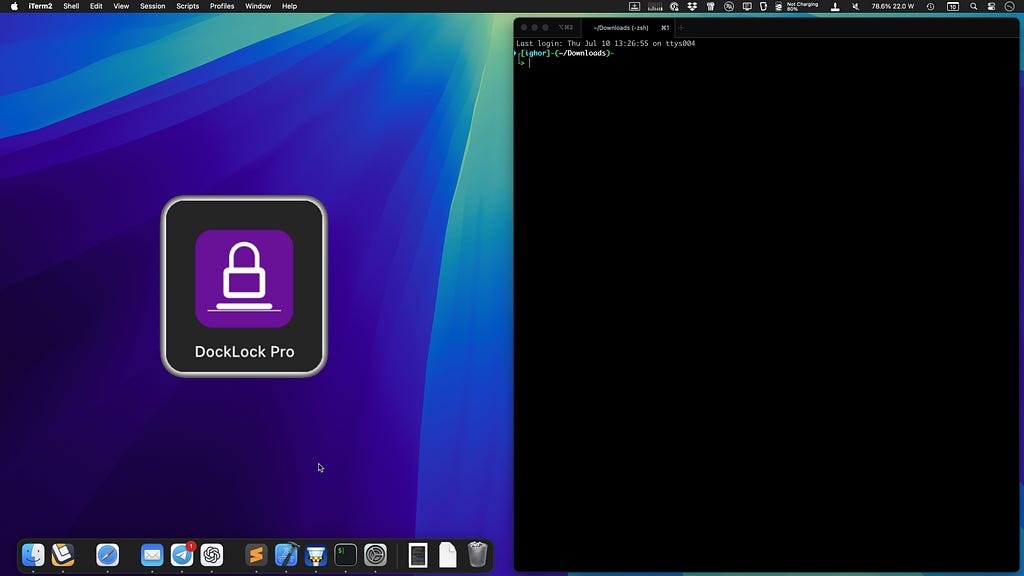1024x576 pixels.
Task: Open the Scripts menu
Action: [187, 7]
